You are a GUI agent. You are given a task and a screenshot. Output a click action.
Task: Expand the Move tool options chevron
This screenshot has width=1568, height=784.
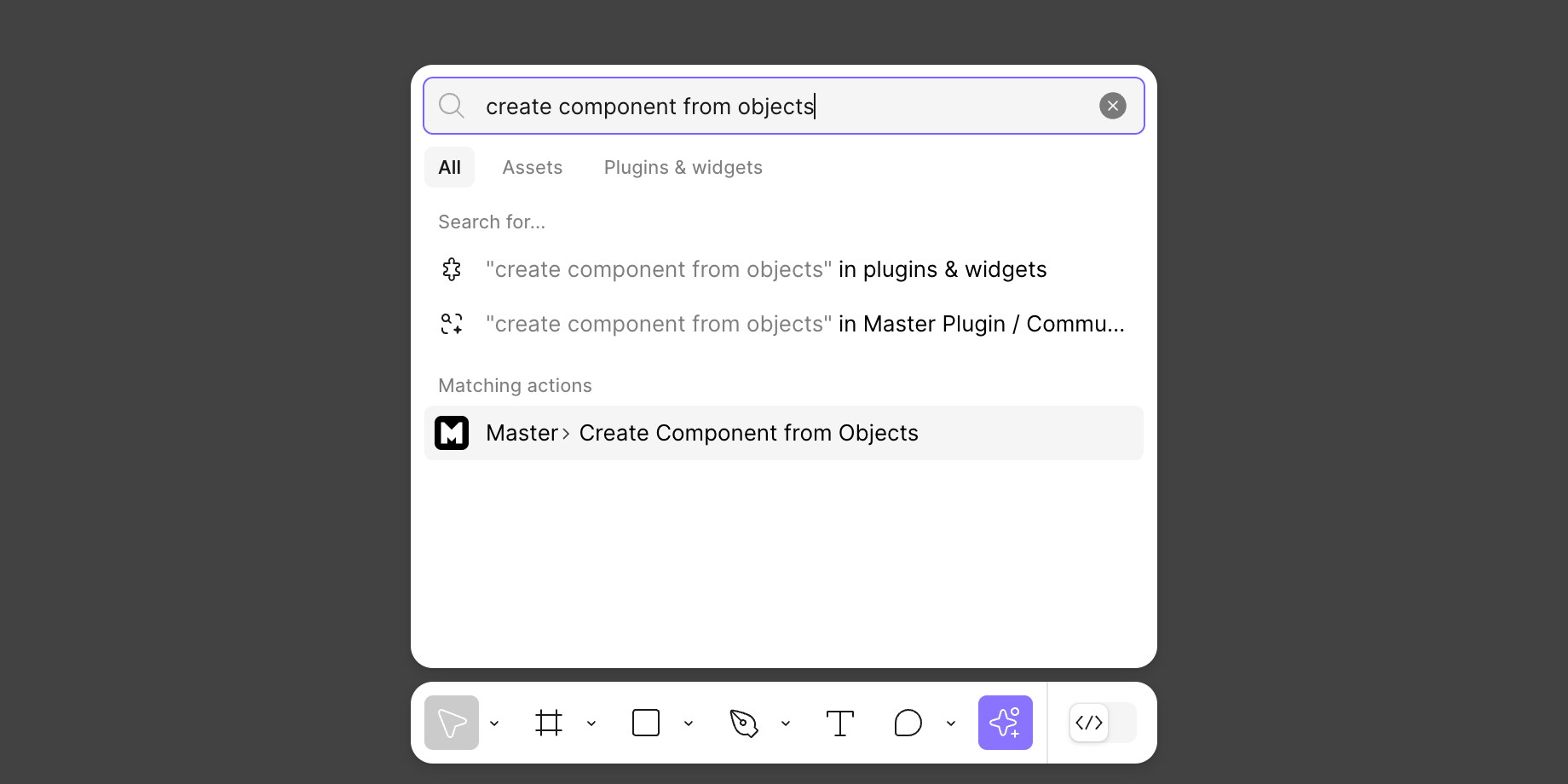pos(494,723)
